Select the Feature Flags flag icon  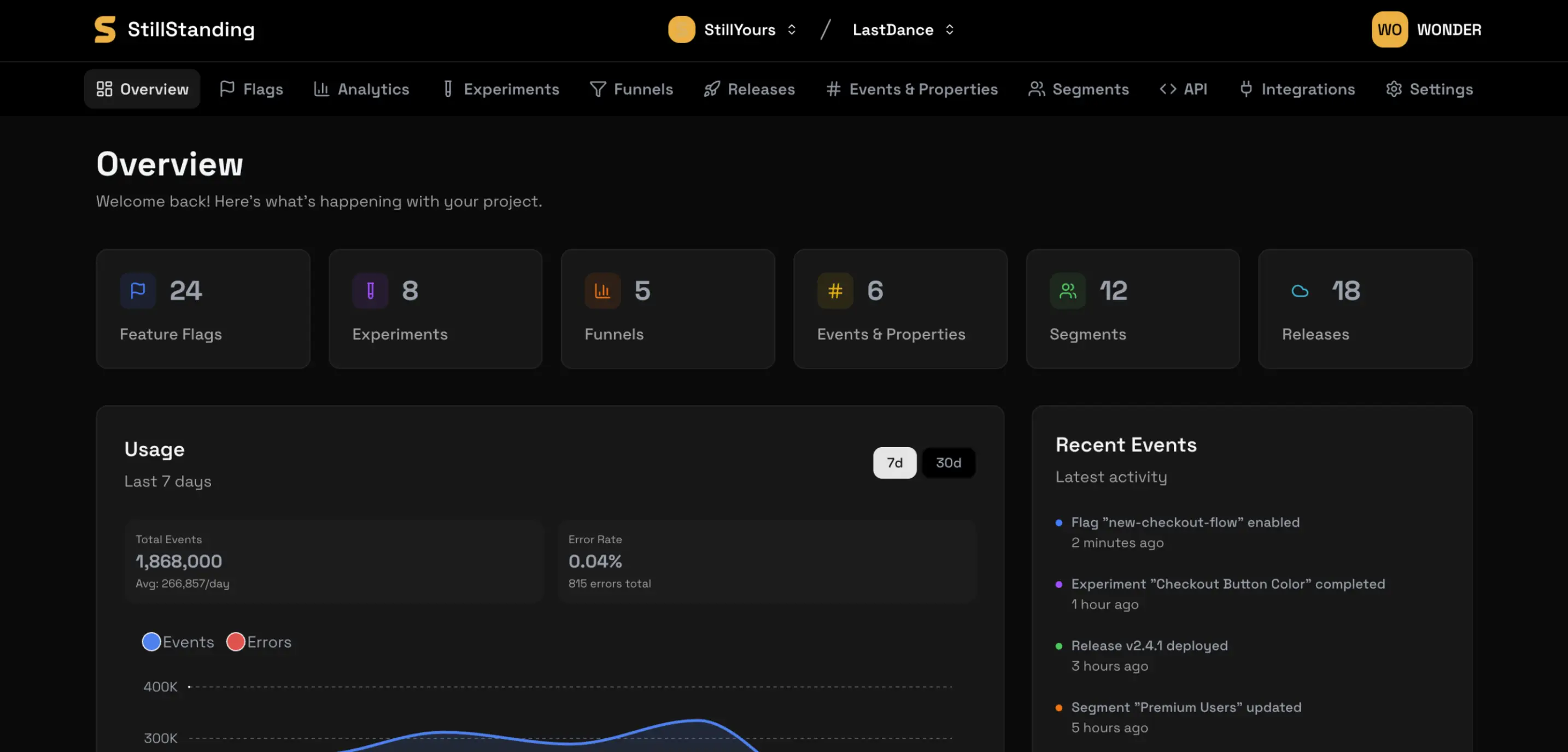138,291
